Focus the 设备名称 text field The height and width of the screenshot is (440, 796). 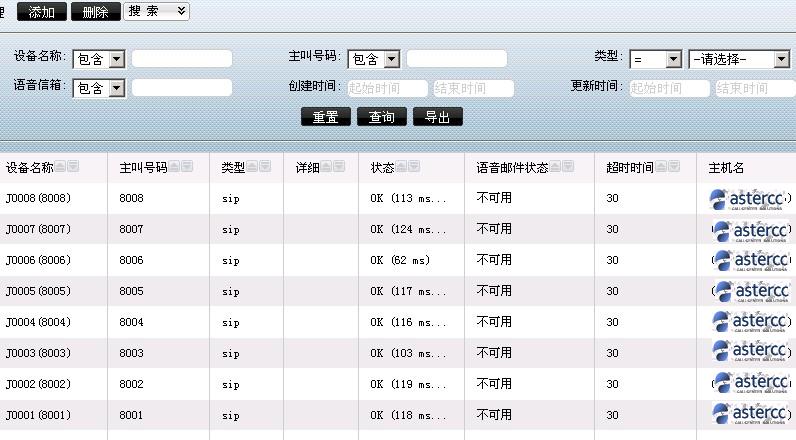(182, 59)
